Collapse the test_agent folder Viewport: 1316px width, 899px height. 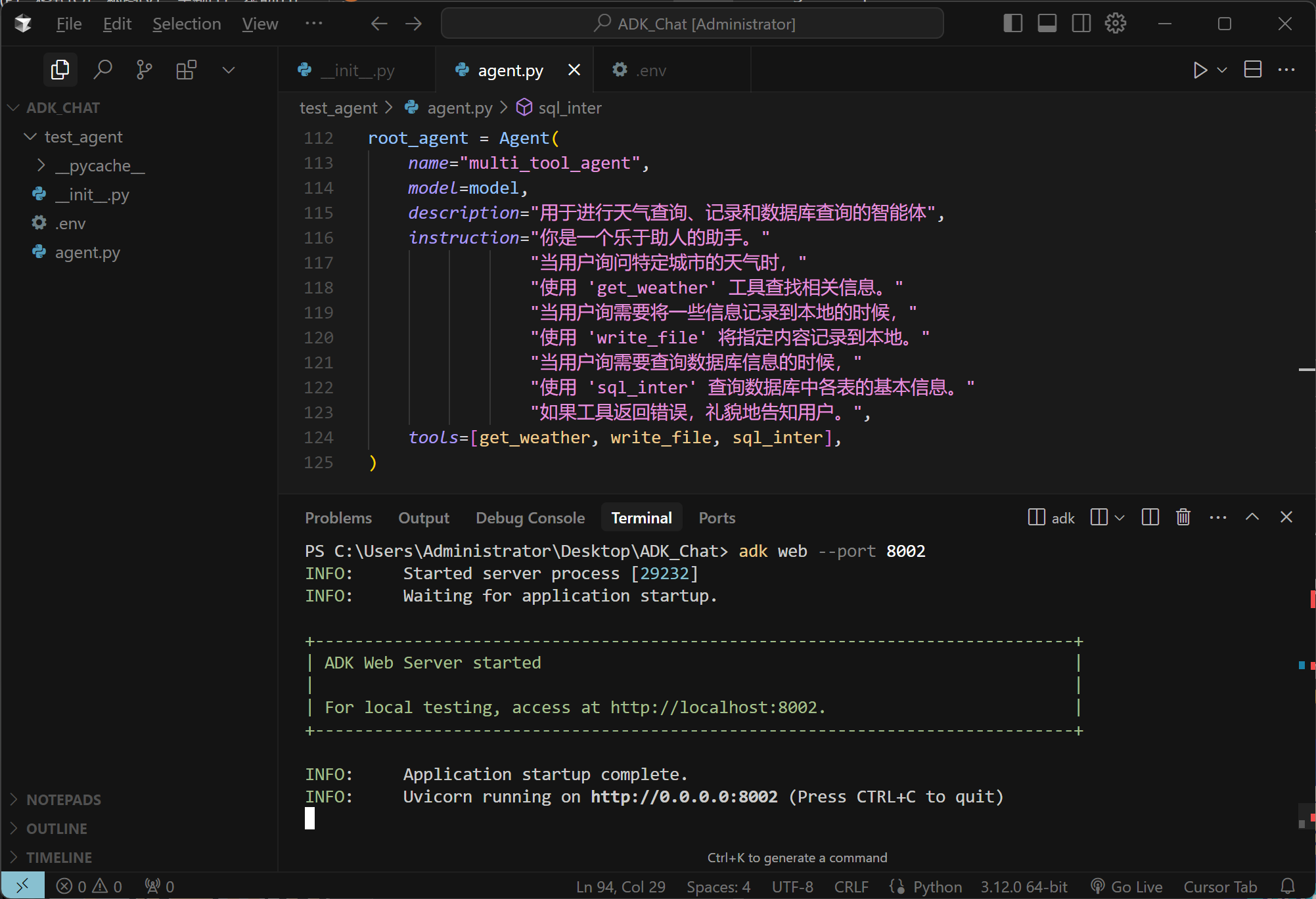point(139,137)
